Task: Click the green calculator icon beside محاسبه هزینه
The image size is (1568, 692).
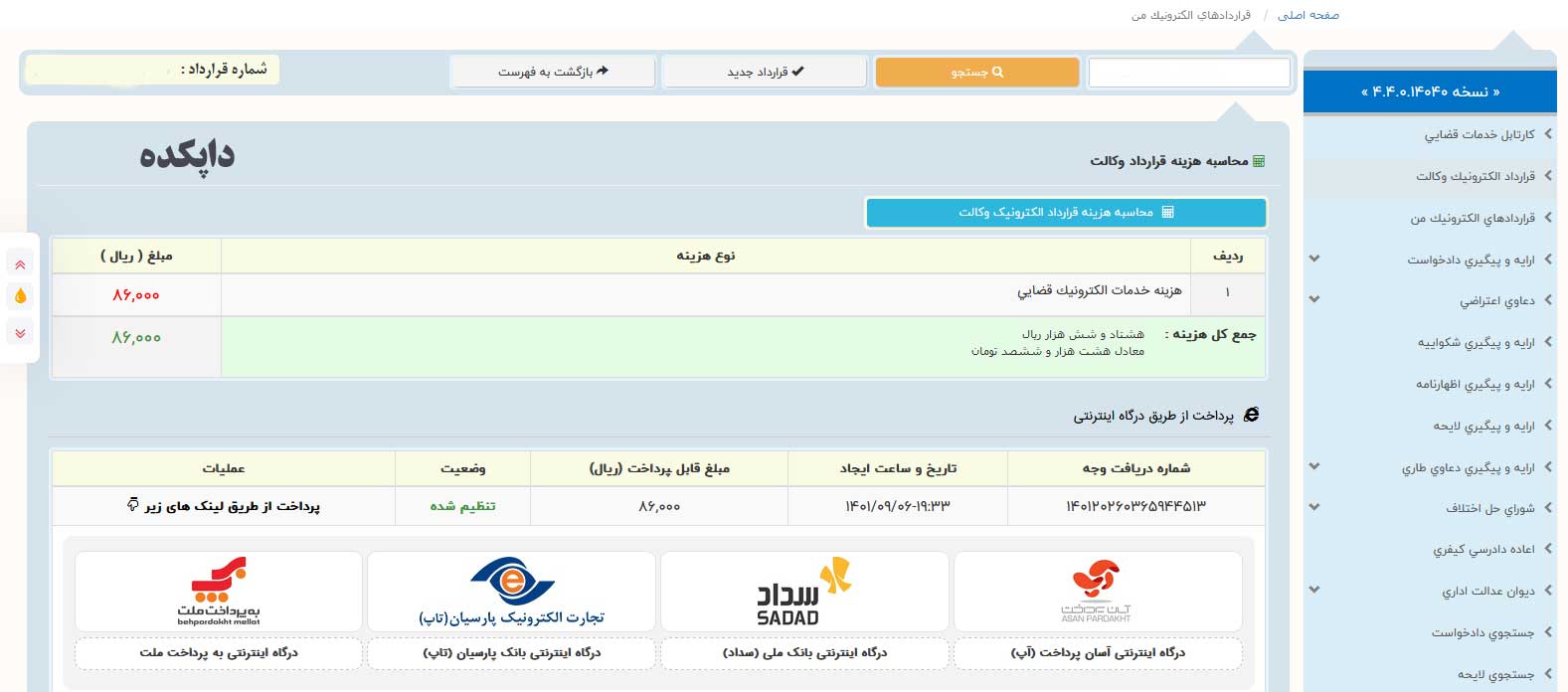Action: (x=1259, y=161)
